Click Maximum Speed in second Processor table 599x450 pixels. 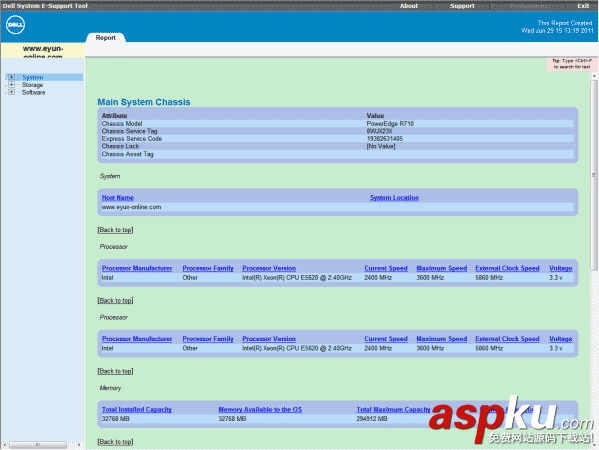442,339
